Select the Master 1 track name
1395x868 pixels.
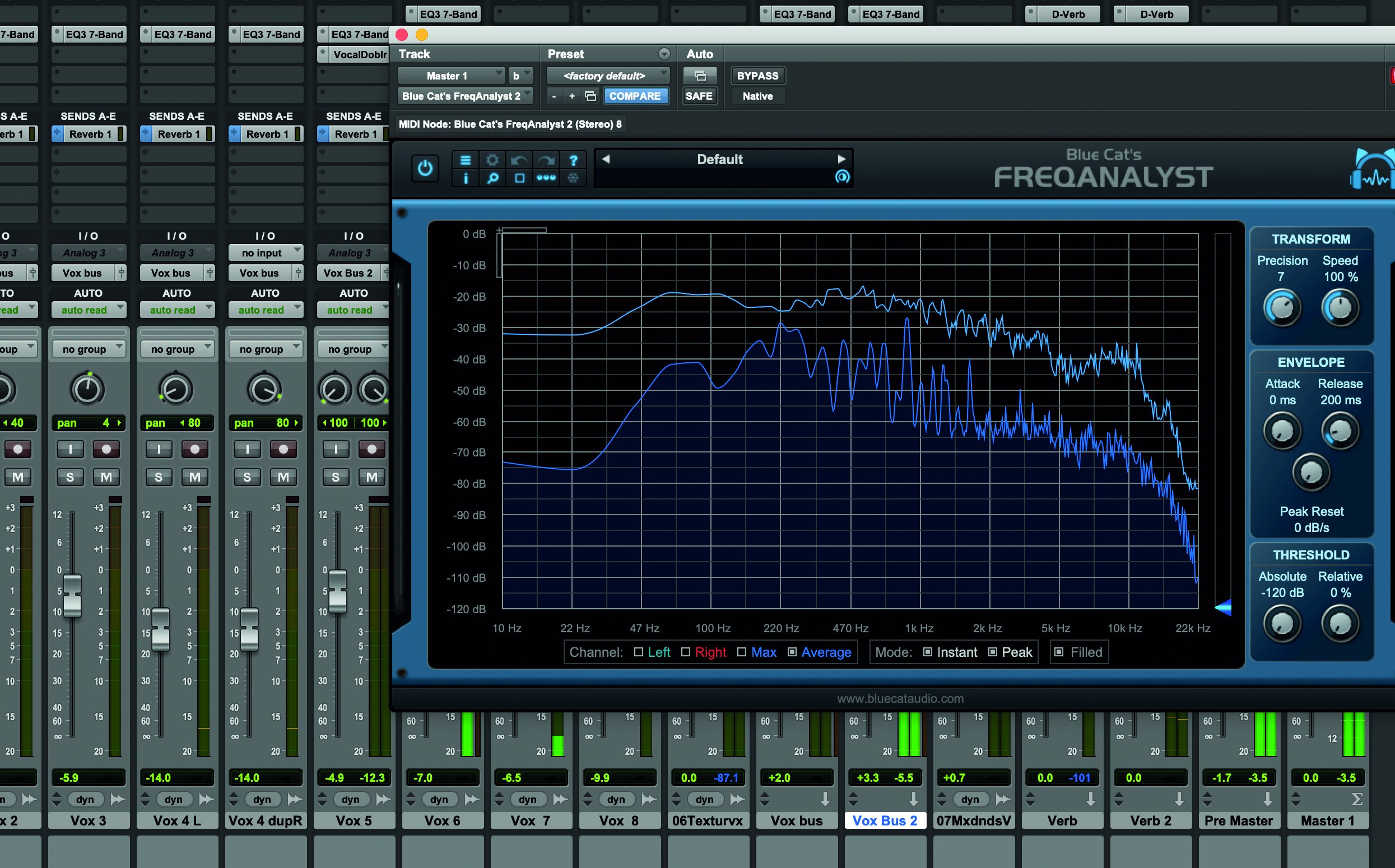click(x=1327, y=820)
